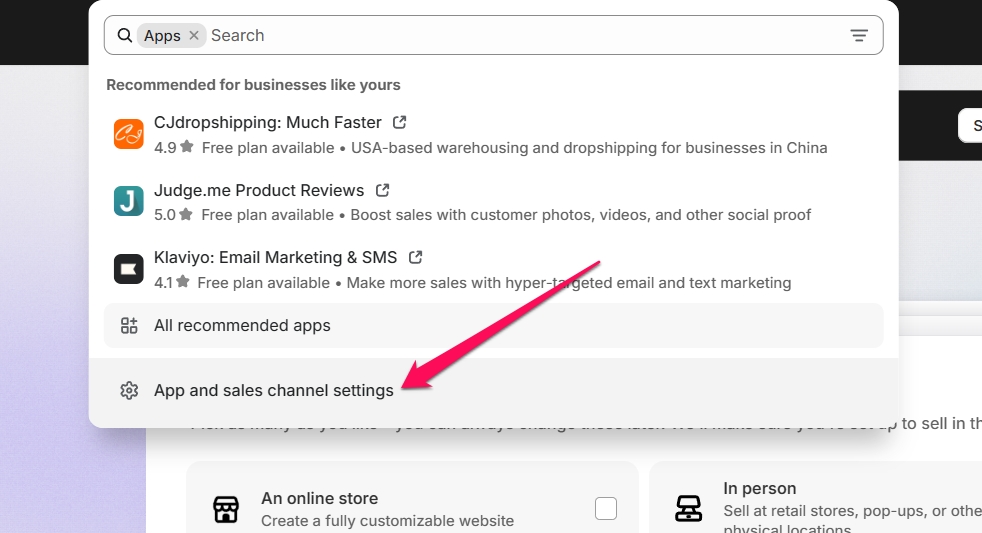
Task: Open the Judge.me app icon
Action: [x=128, y=201]
